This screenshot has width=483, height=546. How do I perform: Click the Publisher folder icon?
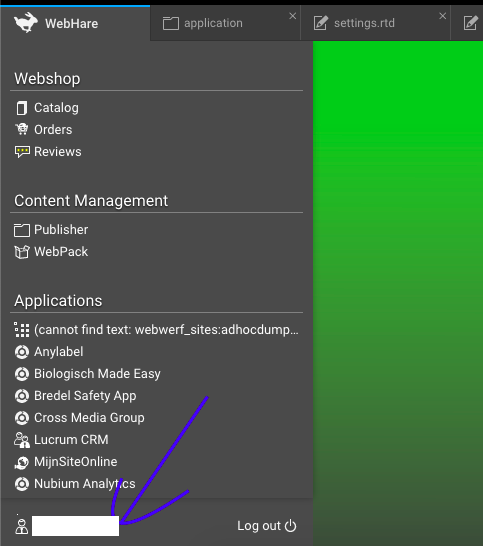click(x=22, y=230)
